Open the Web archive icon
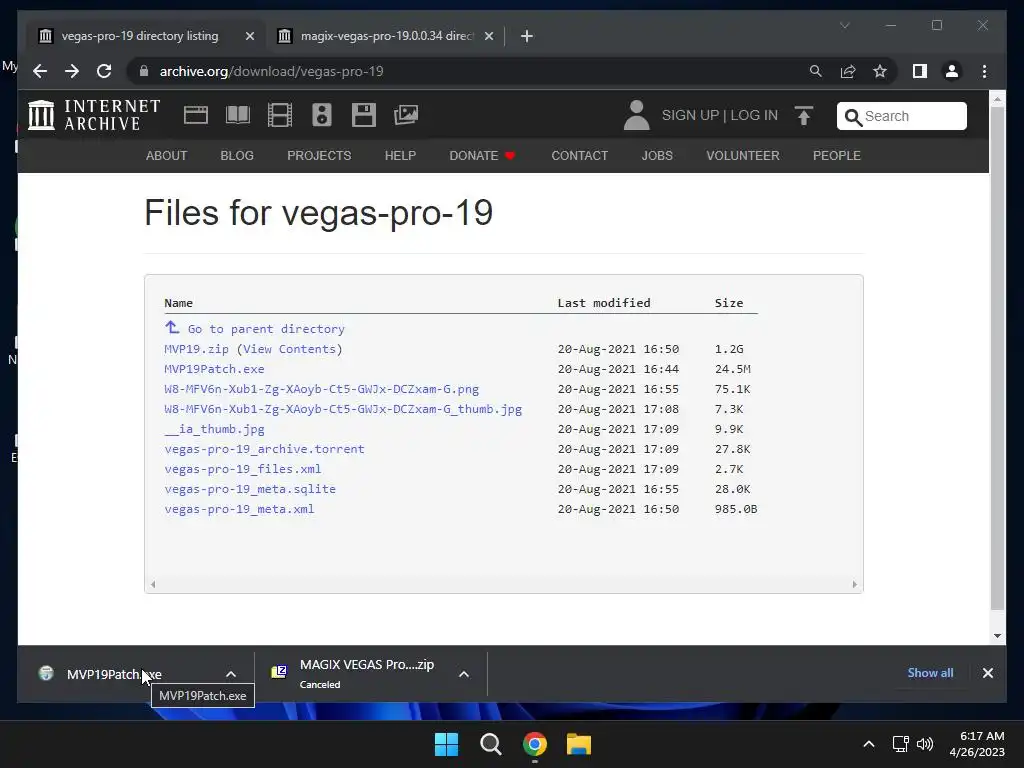Screen dimensions: 1024x768 [x=196, y=115]
